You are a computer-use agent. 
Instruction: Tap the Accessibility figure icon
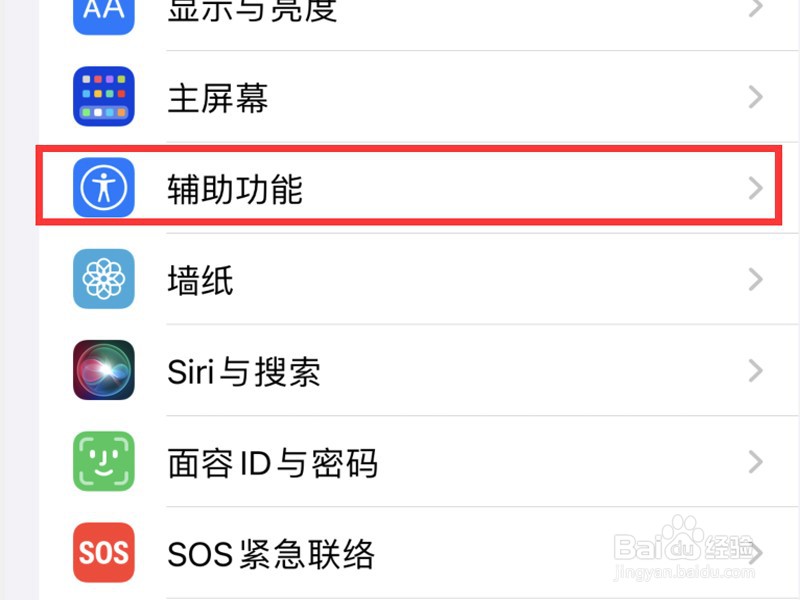point(104,187)
